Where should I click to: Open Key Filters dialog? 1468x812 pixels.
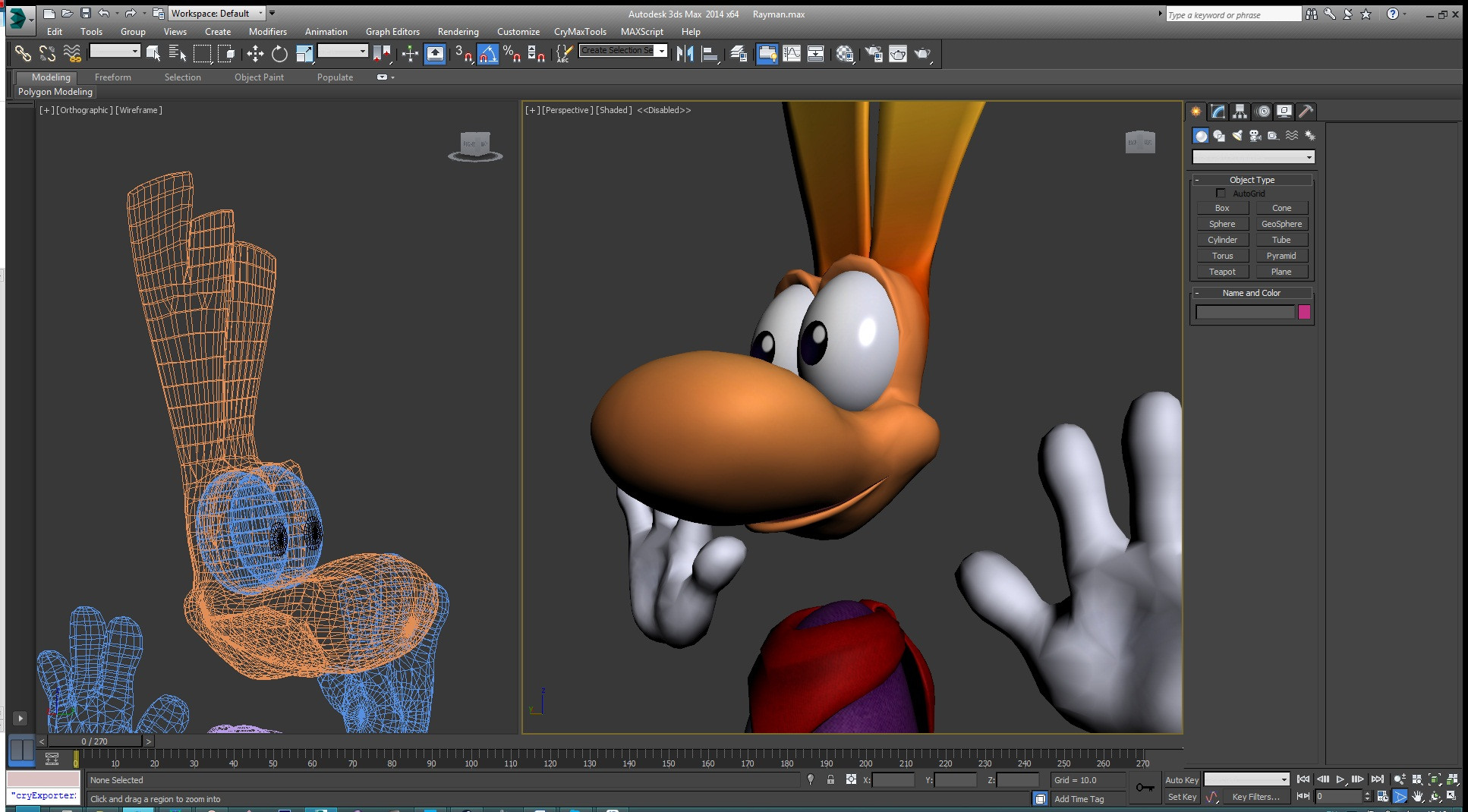(1255, 797)
